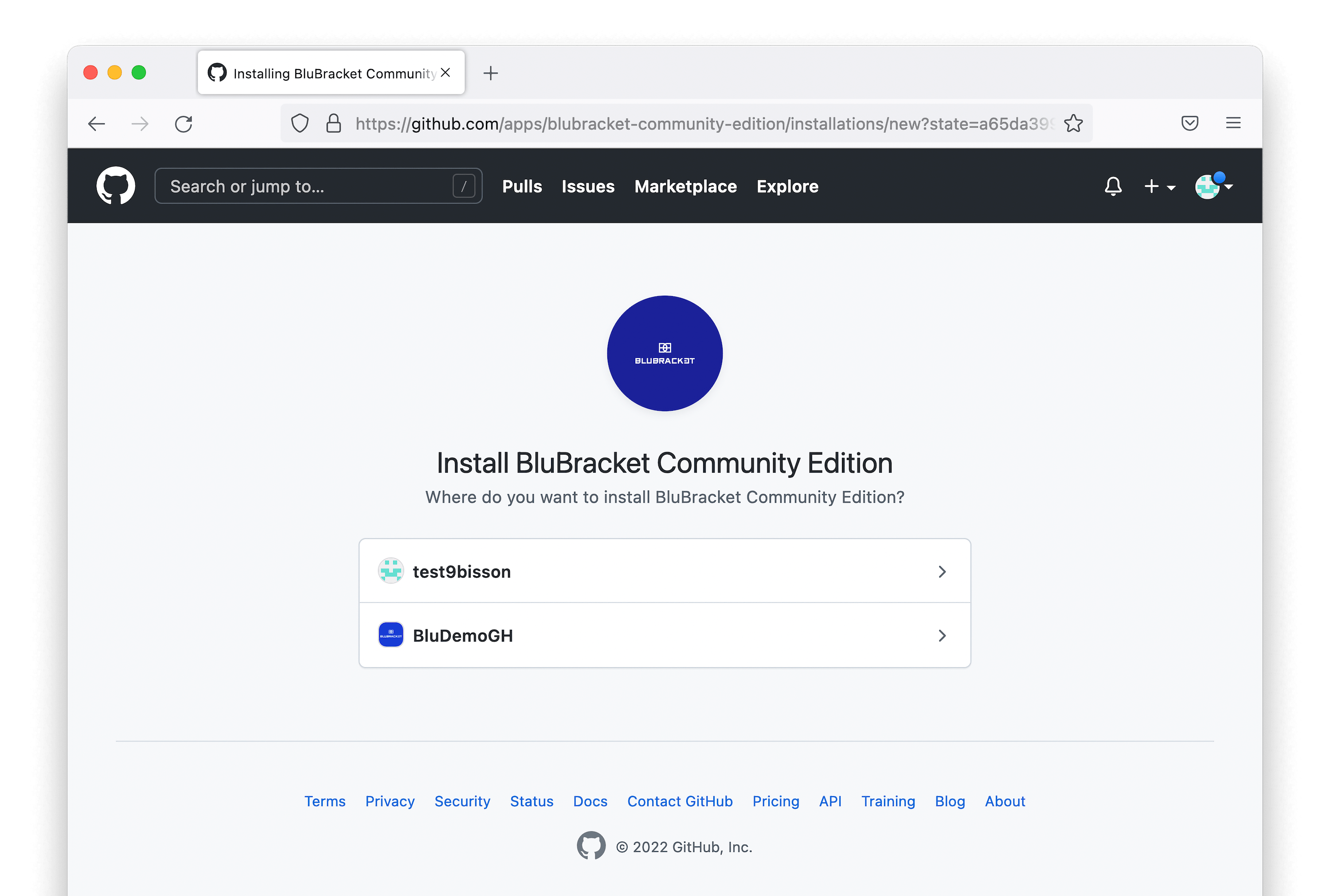Click the © 2022 GitHub, Inc. text

coord(684,847)
